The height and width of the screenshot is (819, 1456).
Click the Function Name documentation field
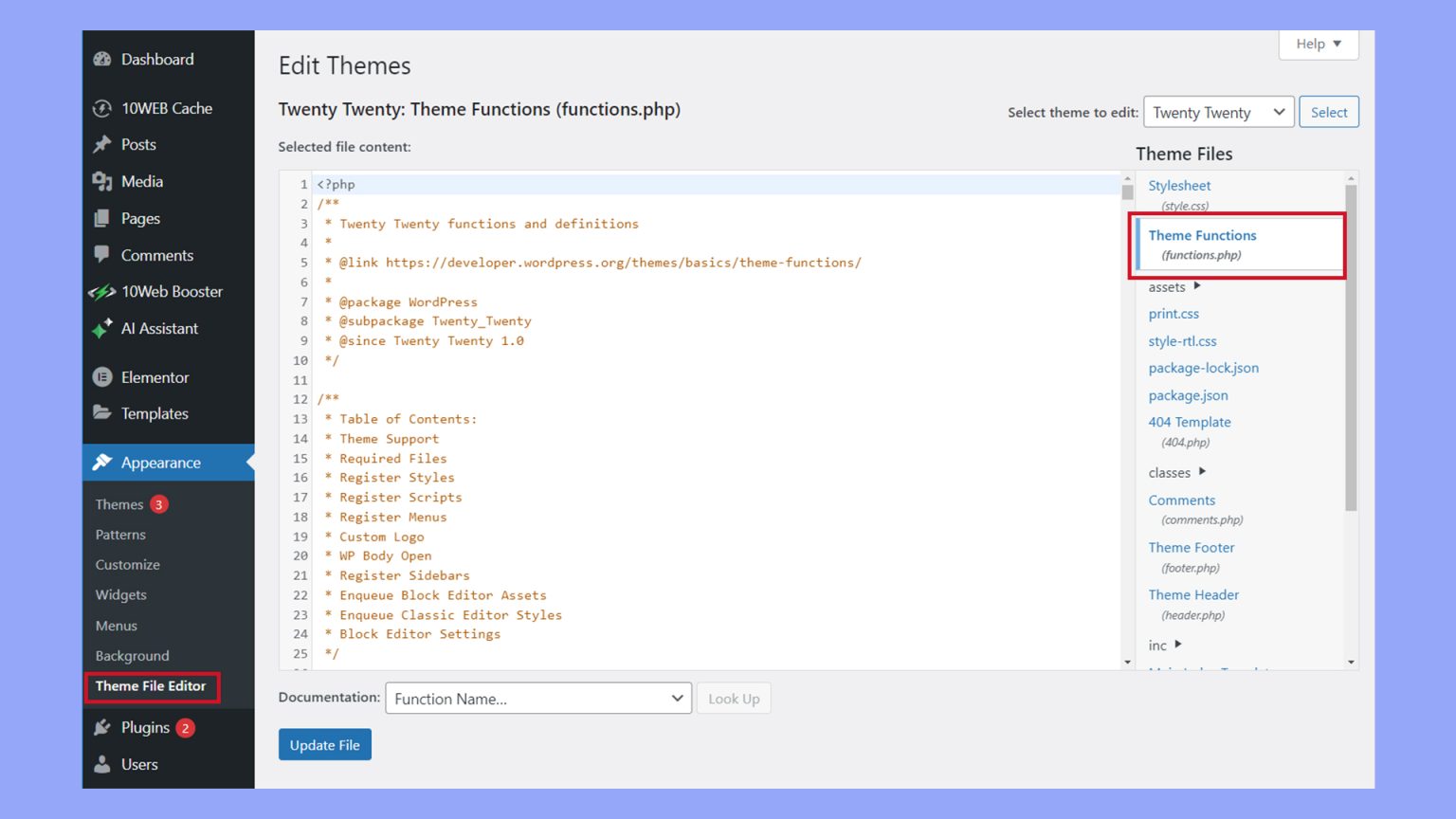537,699
